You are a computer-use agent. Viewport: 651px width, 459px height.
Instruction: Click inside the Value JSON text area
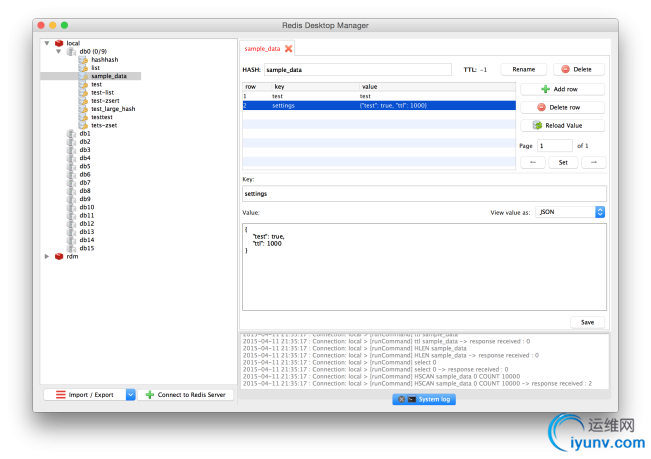[424, 267]
